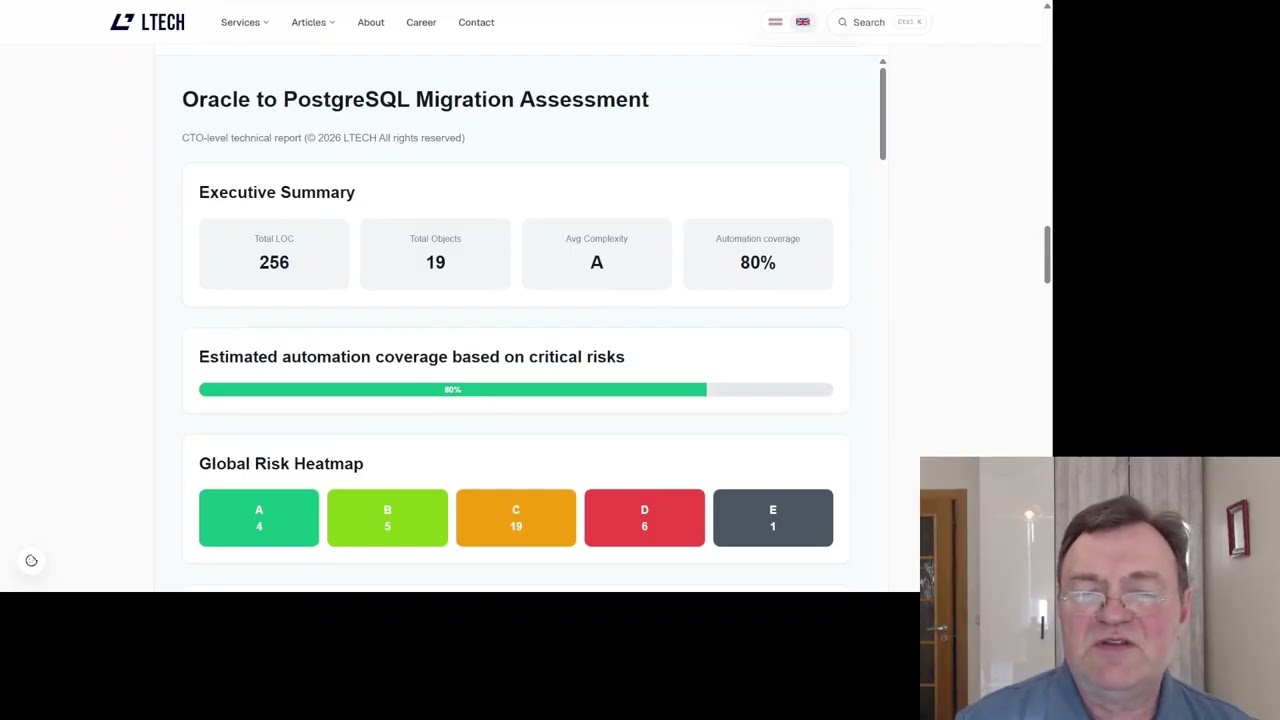Viewport: 1280px width, 720px height.
Task: Click the Oracle to PostgreSQL Migration Assessment heading
Action: coord(415,99)
